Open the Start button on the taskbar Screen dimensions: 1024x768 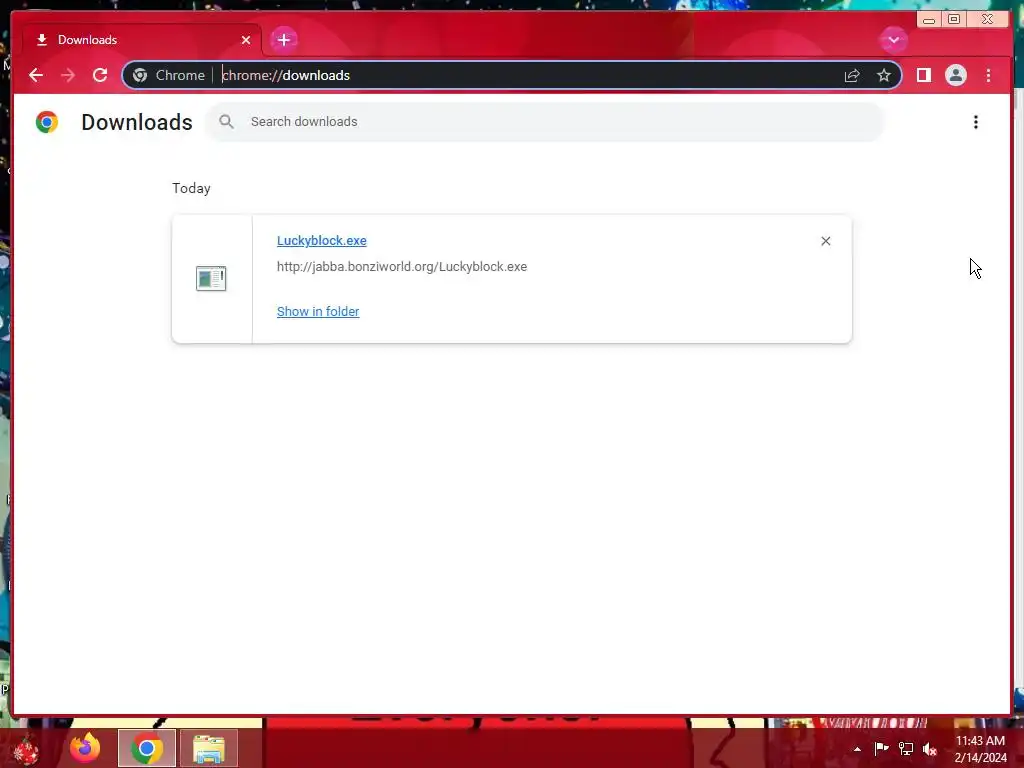26,750
